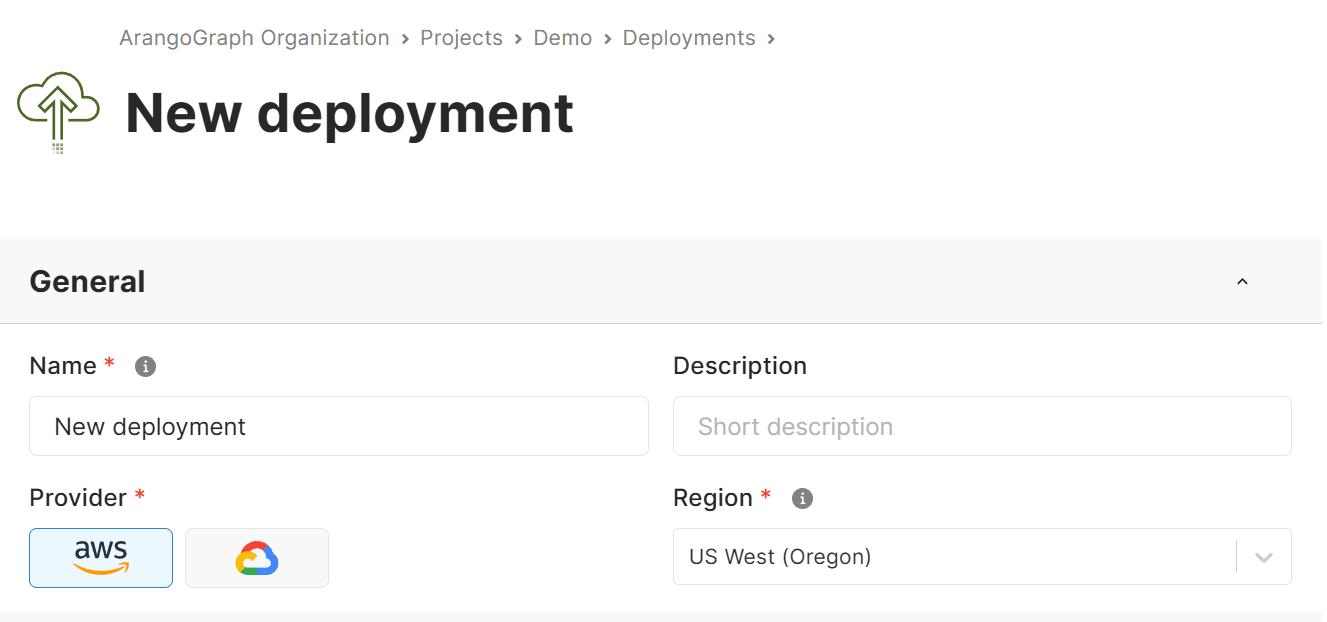Select AWS as the provider
The height and width of the screenshot is (622, 1327).
point(101,558)
